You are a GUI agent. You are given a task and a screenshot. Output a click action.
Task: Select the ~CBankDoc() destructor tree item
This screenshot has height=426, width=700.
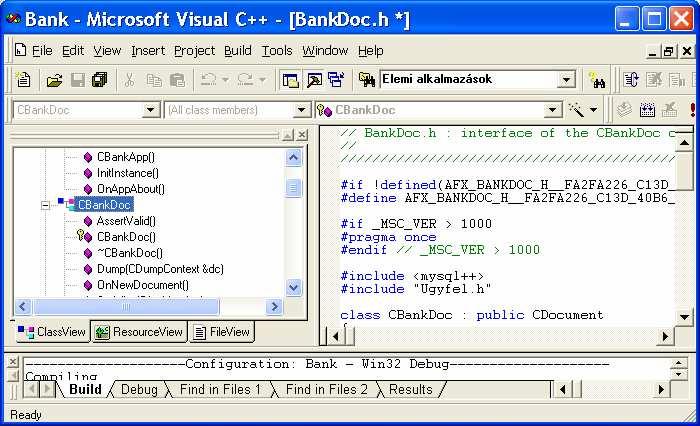click(129, 253)
